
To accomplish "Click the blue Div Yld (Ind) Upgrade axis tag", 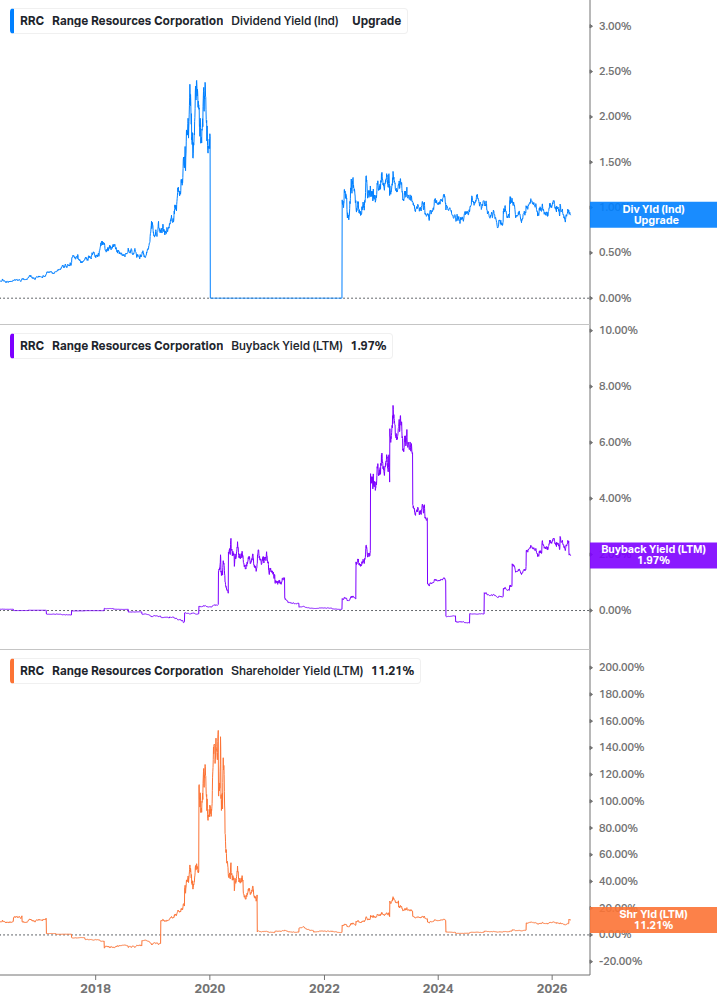I will pyautogui.click(x=653, y=215).
